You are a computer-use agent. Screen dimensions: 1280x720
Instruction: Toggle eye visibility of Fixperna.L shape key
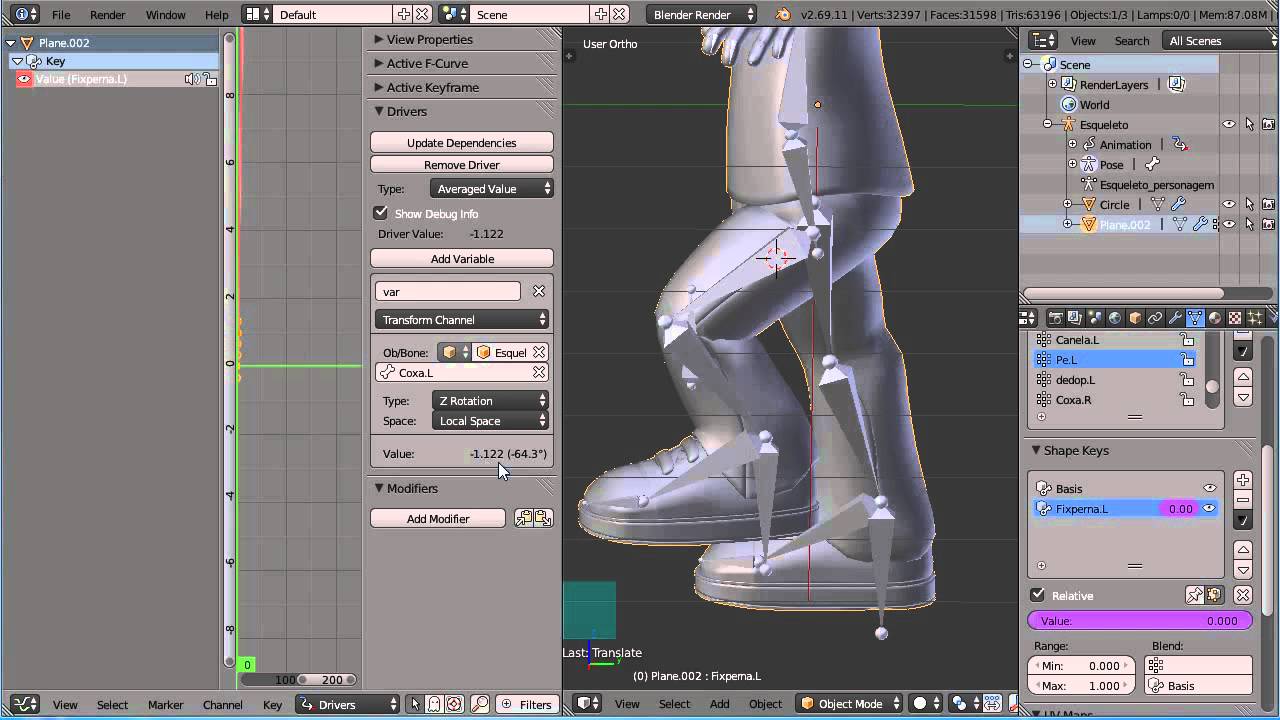pyautogui.click(x=1209, y=508)
